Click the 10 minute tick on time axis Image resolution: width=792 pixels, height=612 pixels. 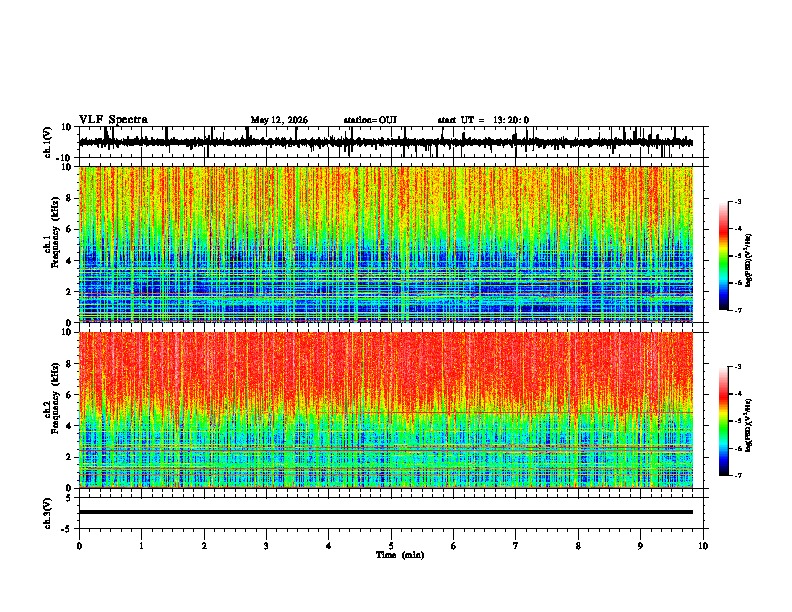tap(703, 546)
